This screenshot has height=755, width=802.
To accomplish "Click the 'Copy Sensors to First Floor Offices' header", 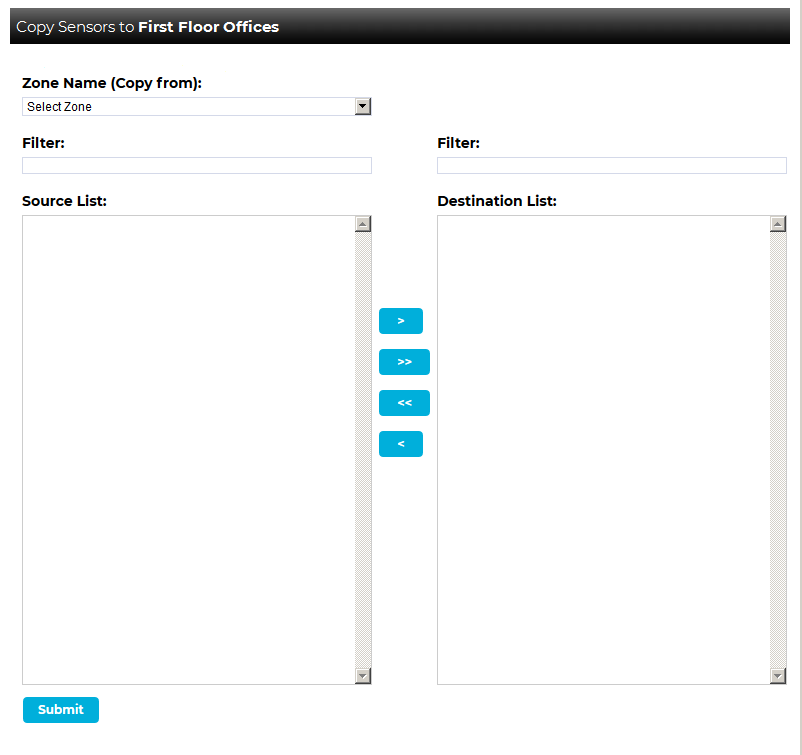I will [x=148, y=27].
